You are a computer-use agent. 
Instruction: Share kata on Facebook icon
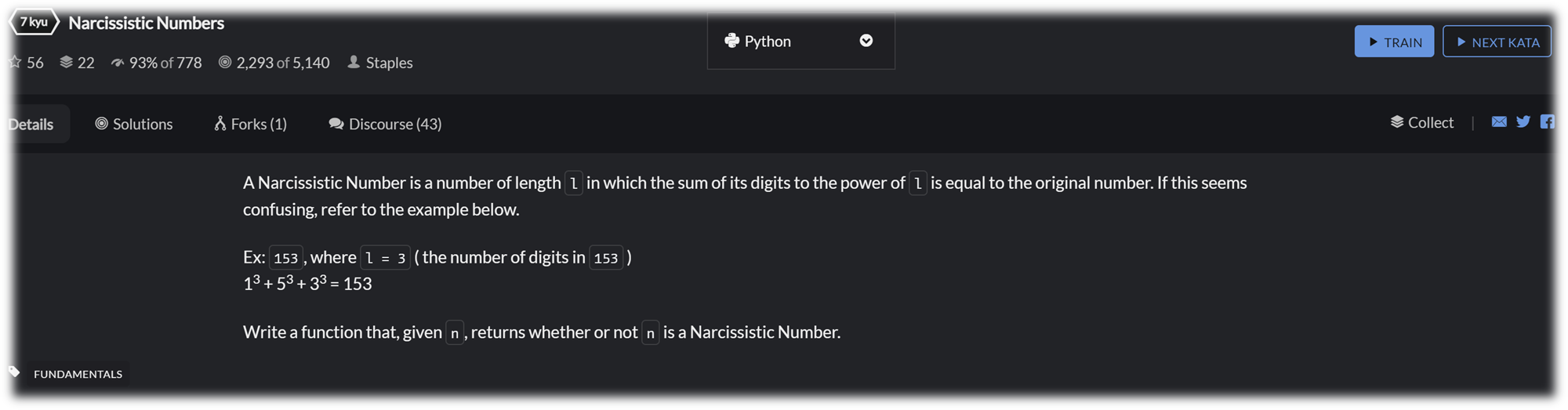click(x=1548, y=122)
